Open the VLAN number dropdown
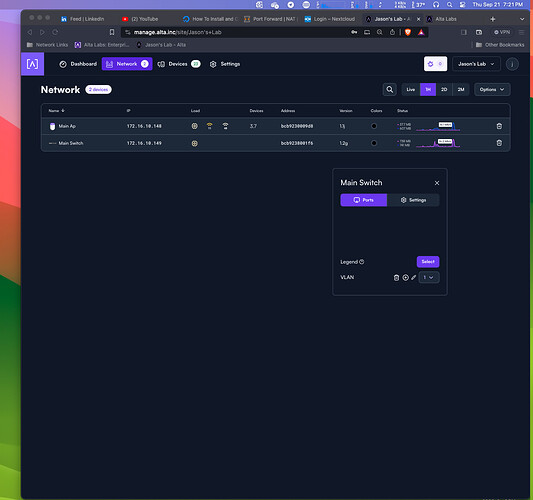 tap(429, 277)
